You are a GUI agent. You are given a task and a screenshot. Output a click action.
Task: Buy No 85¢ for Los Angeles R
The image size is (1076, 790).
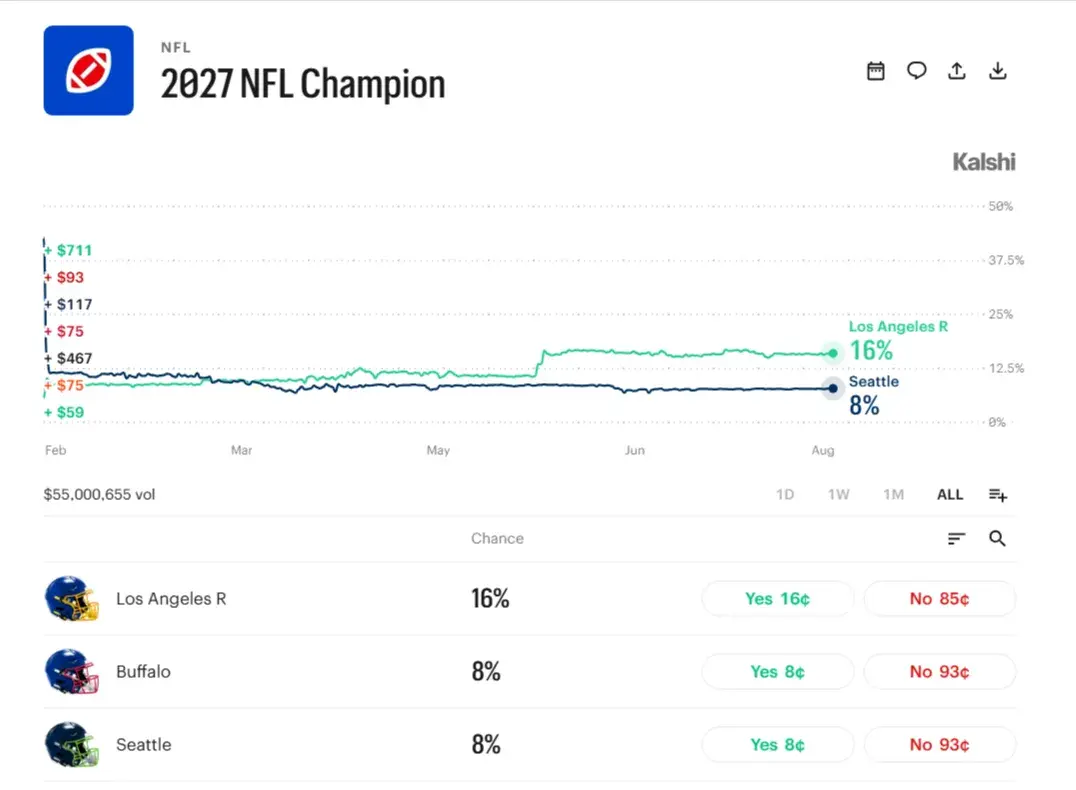click(x=939, y=599)
